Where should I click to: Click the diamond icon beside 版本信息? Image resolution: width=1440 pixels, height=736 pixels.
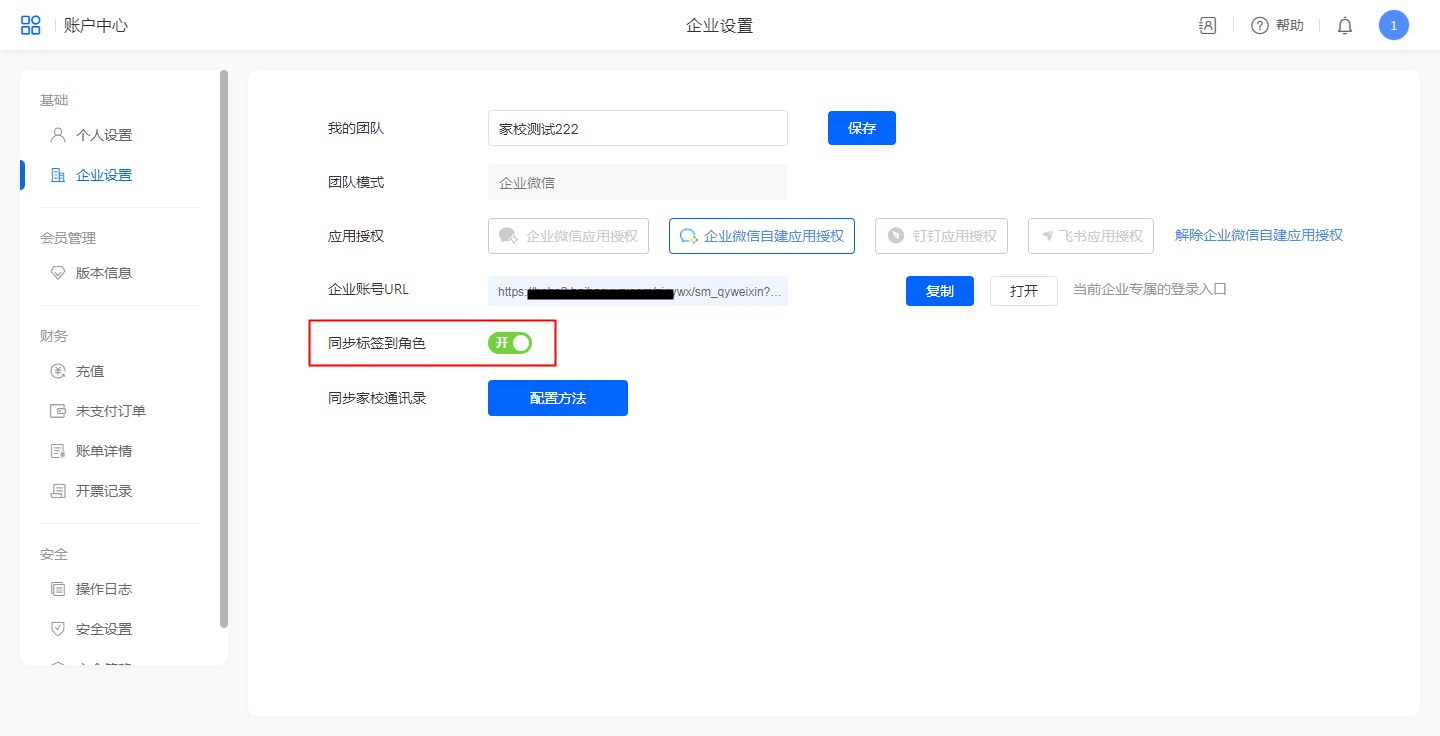[x=58, y=273]
